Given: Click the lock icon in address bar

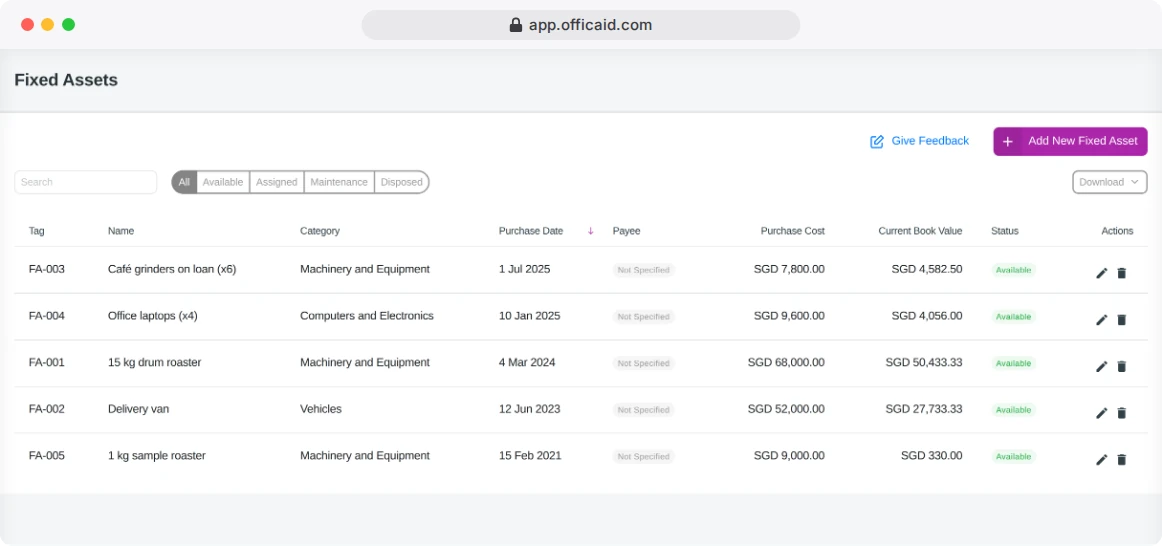Looking at the screenshot, I should [516, 25].
